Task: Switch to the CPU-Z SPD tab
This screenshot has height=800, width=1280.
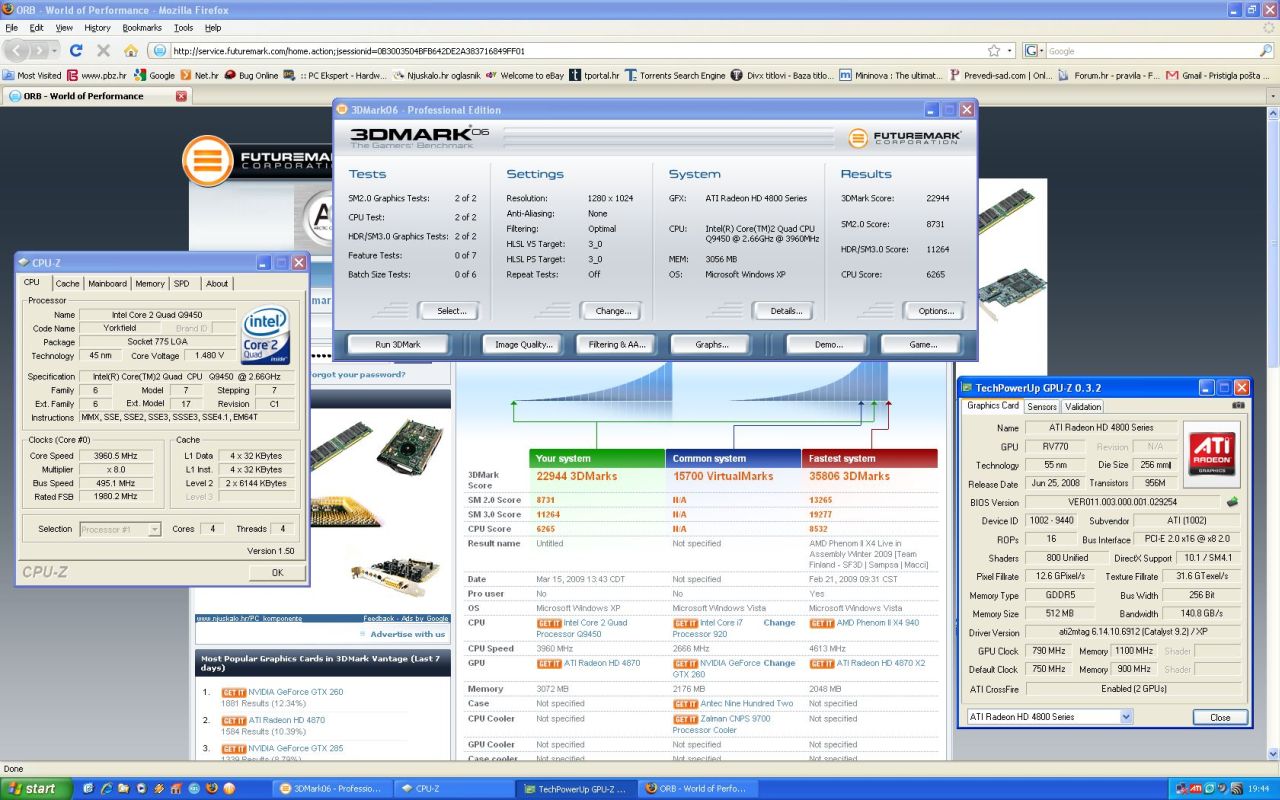Action: click(181, 283)
